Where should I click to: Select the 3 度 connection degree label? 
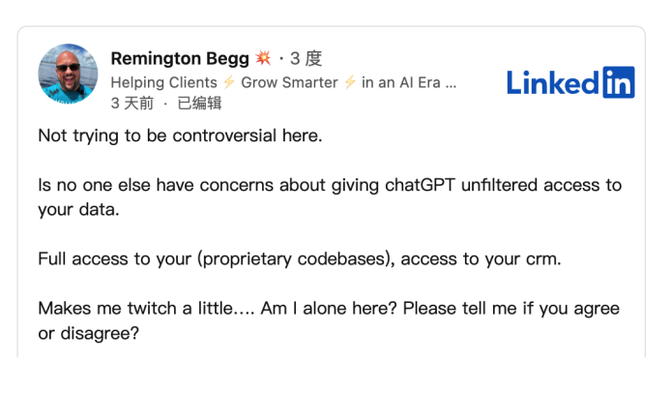[306, 59]
